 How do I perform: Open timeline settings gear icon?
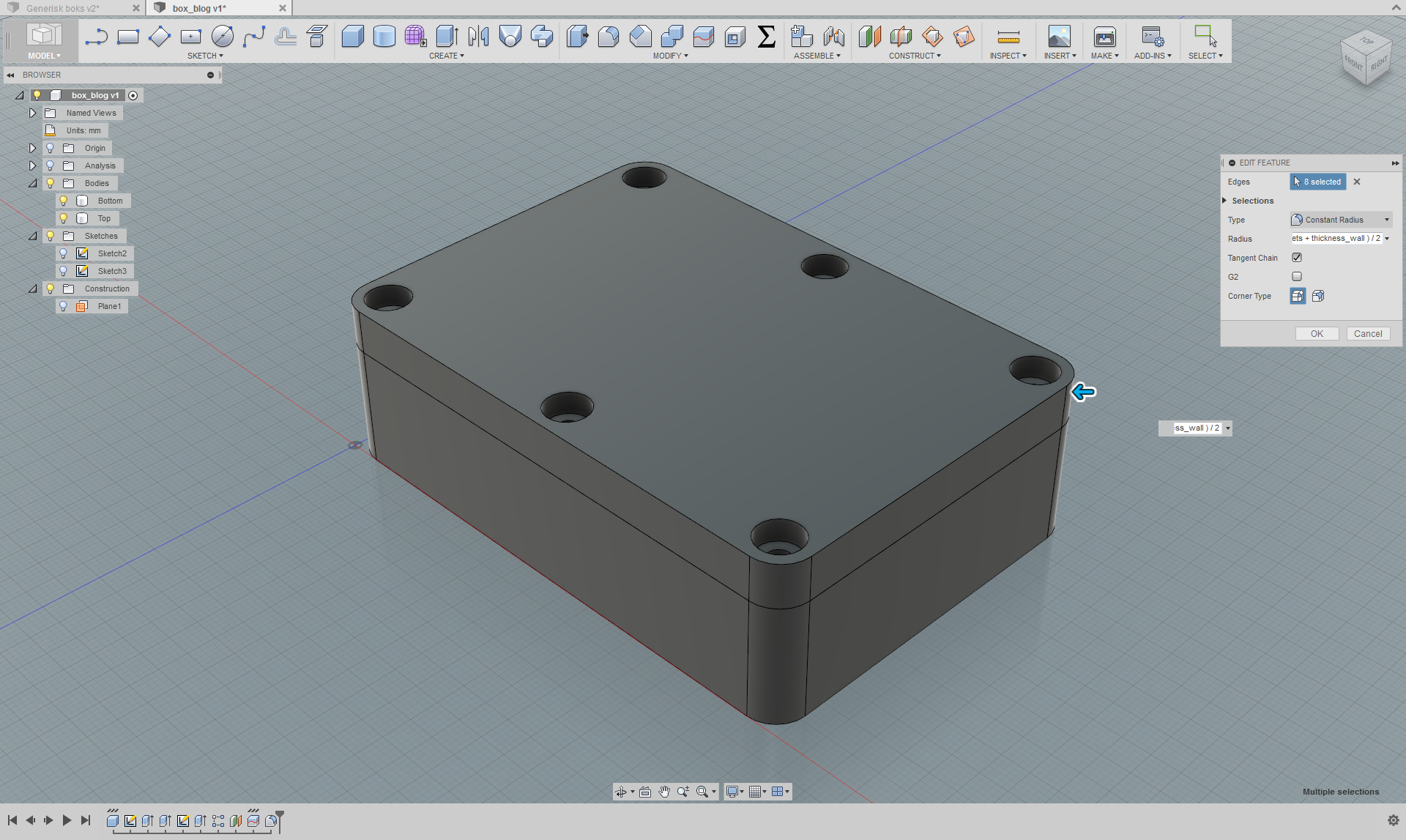pyautogui.click(x=1393, y=820)
